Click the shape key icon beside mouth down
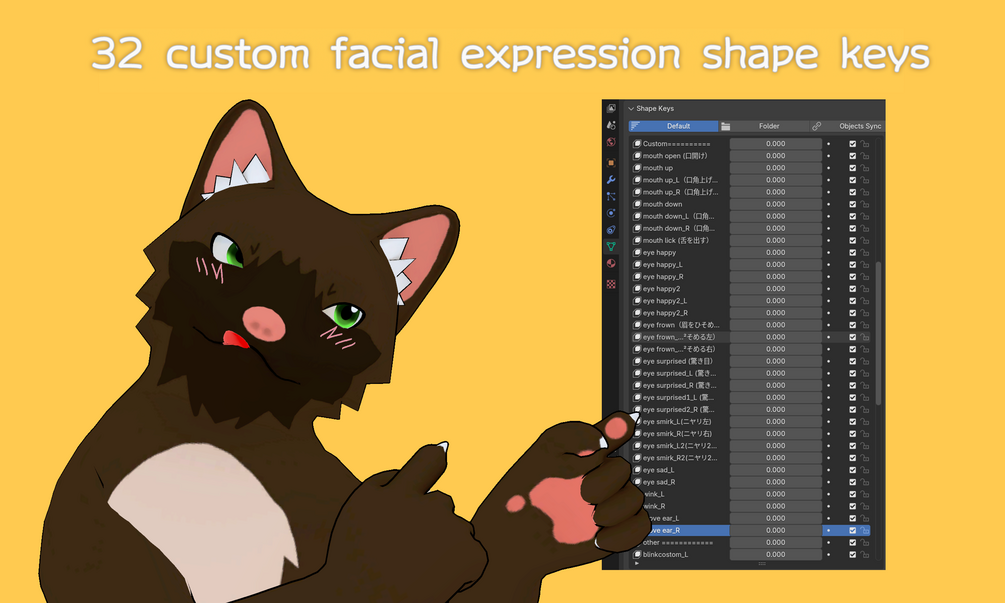Image resolution: width=1005 pixels, height=603 pixels. click(x=637, y=204)
